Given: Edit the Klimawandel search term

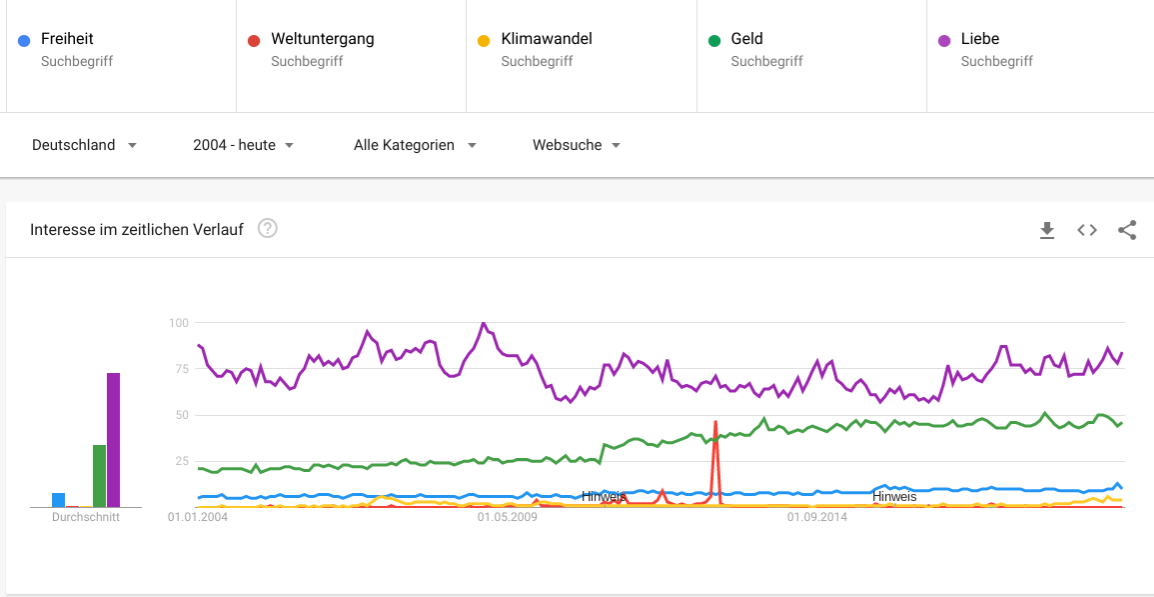Looking at the screenshot, I should tap(546, 39).
